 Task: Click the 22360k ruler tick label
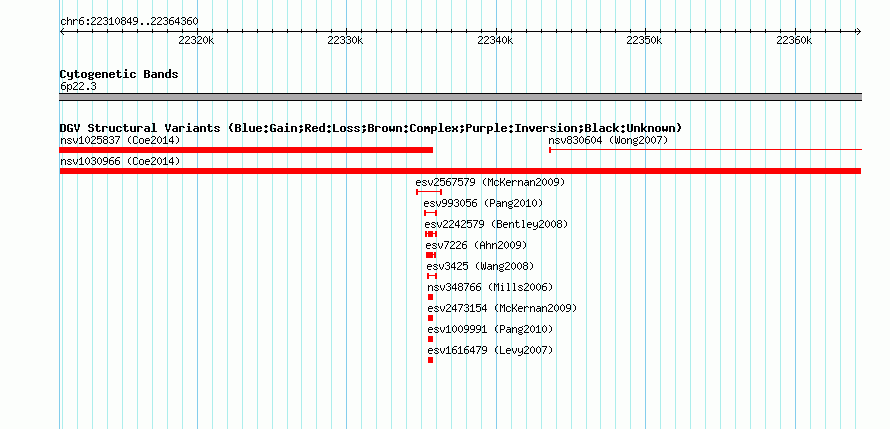click(x=794, y=41)
